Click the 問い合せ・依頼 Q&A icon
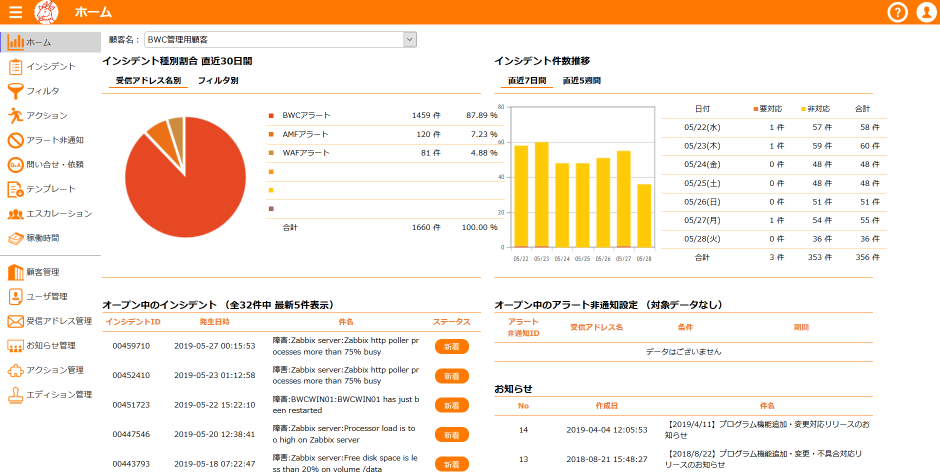940x472 pixels. point(16,164)
